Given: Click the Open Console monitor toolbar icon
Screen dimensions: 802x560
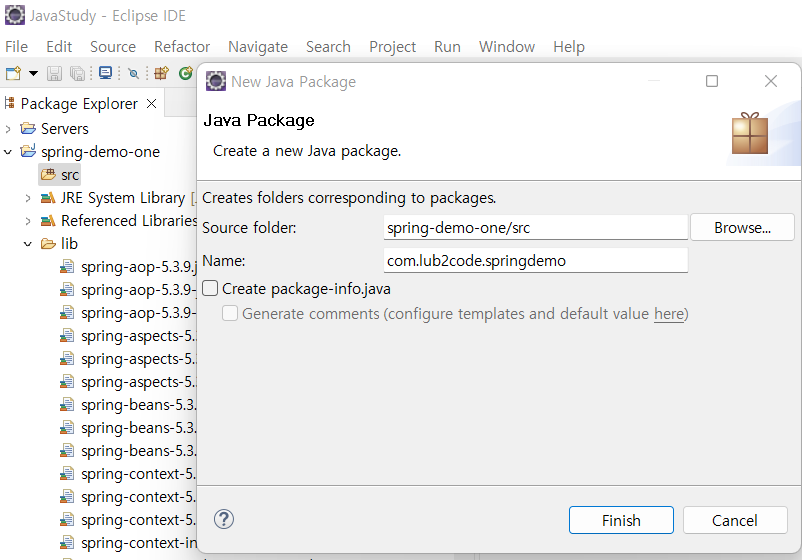Looking at the screenshot, I should pyautogui.click(x=105, y=73).
